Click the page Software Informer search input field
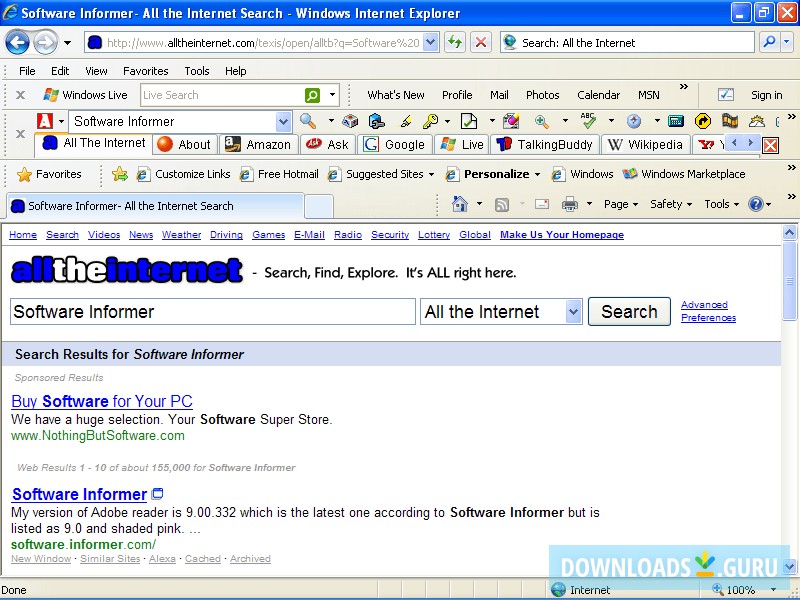 (213, 312)
